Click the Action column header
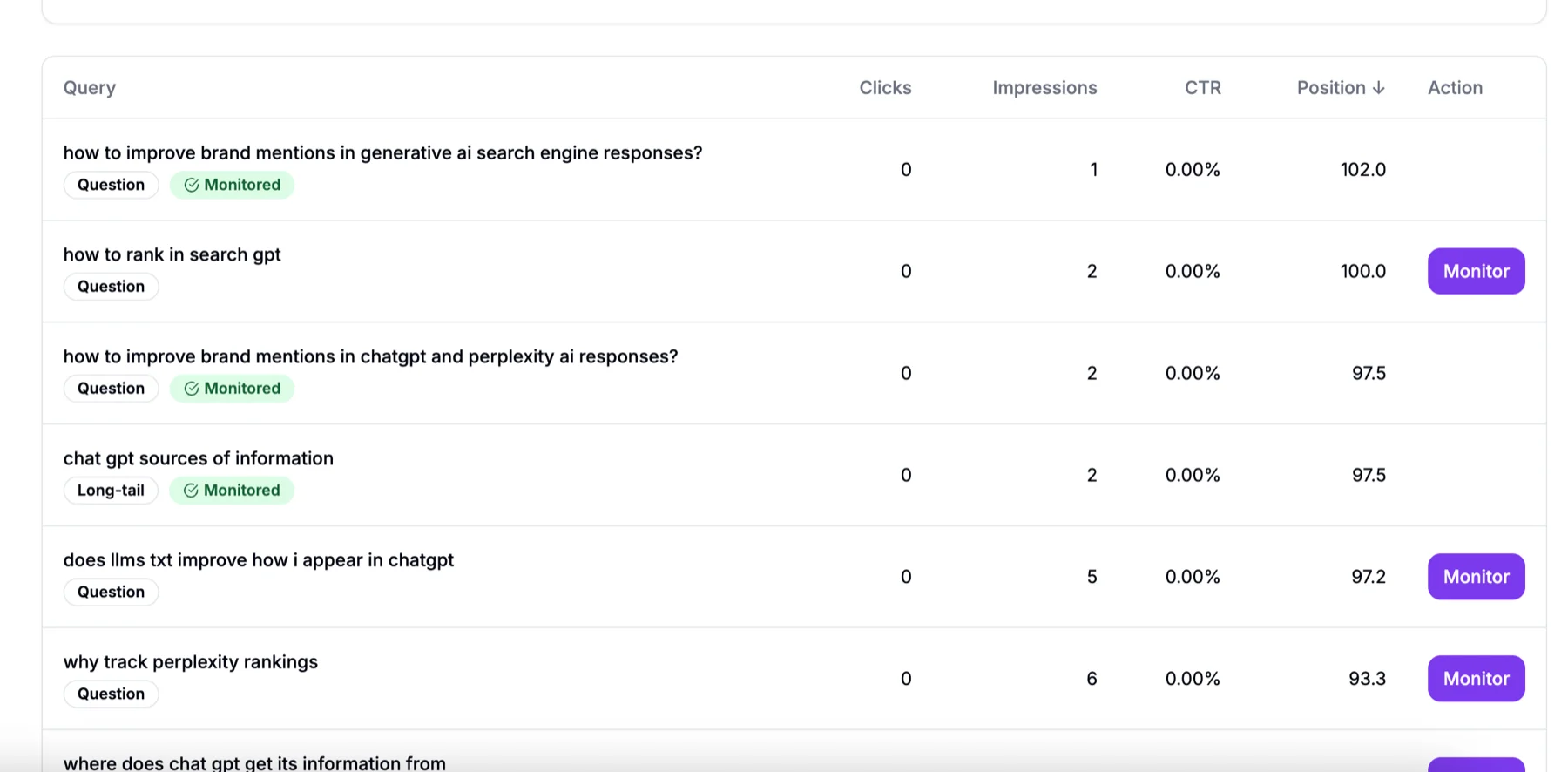 pyautogui.click(x=1455, y=88)
